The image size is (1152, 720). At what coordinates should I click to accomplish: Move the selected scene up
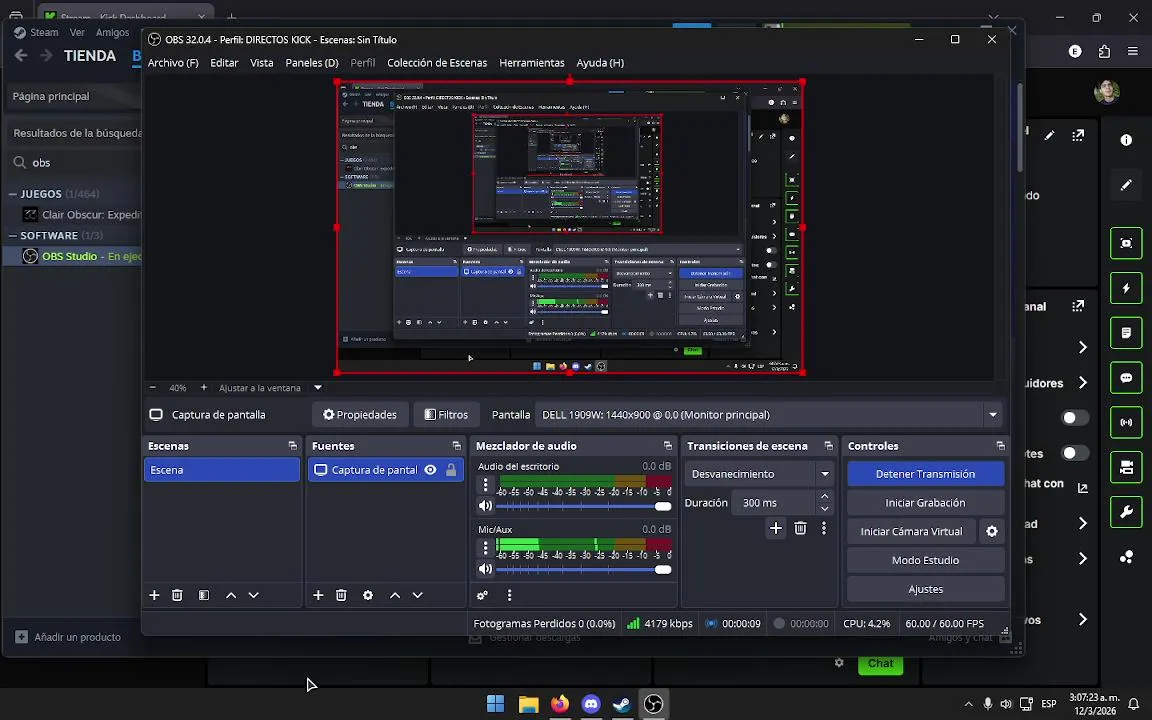(x=231, y=595)
